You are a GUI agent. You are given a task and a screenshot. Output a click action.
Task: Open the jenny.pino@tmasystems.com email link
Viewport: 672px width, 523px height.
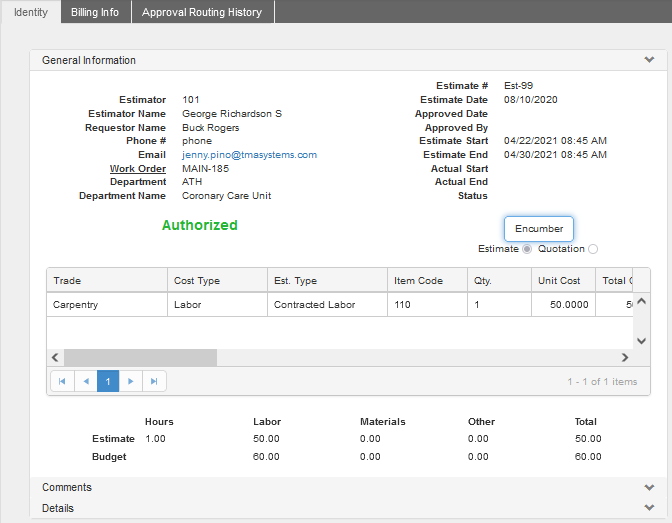[249, 155]
